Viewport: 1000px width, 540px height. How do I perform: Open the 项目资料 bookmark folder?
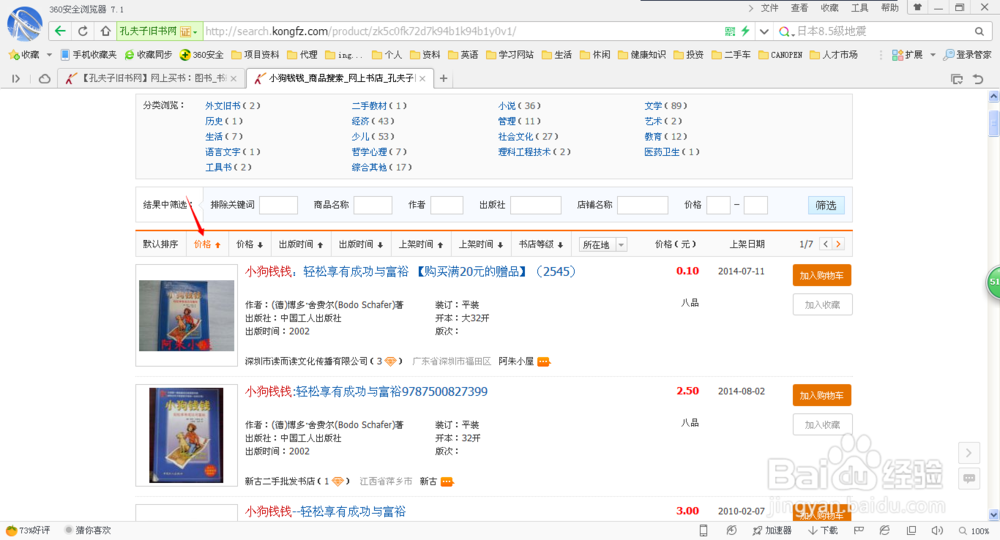[255, 55]
